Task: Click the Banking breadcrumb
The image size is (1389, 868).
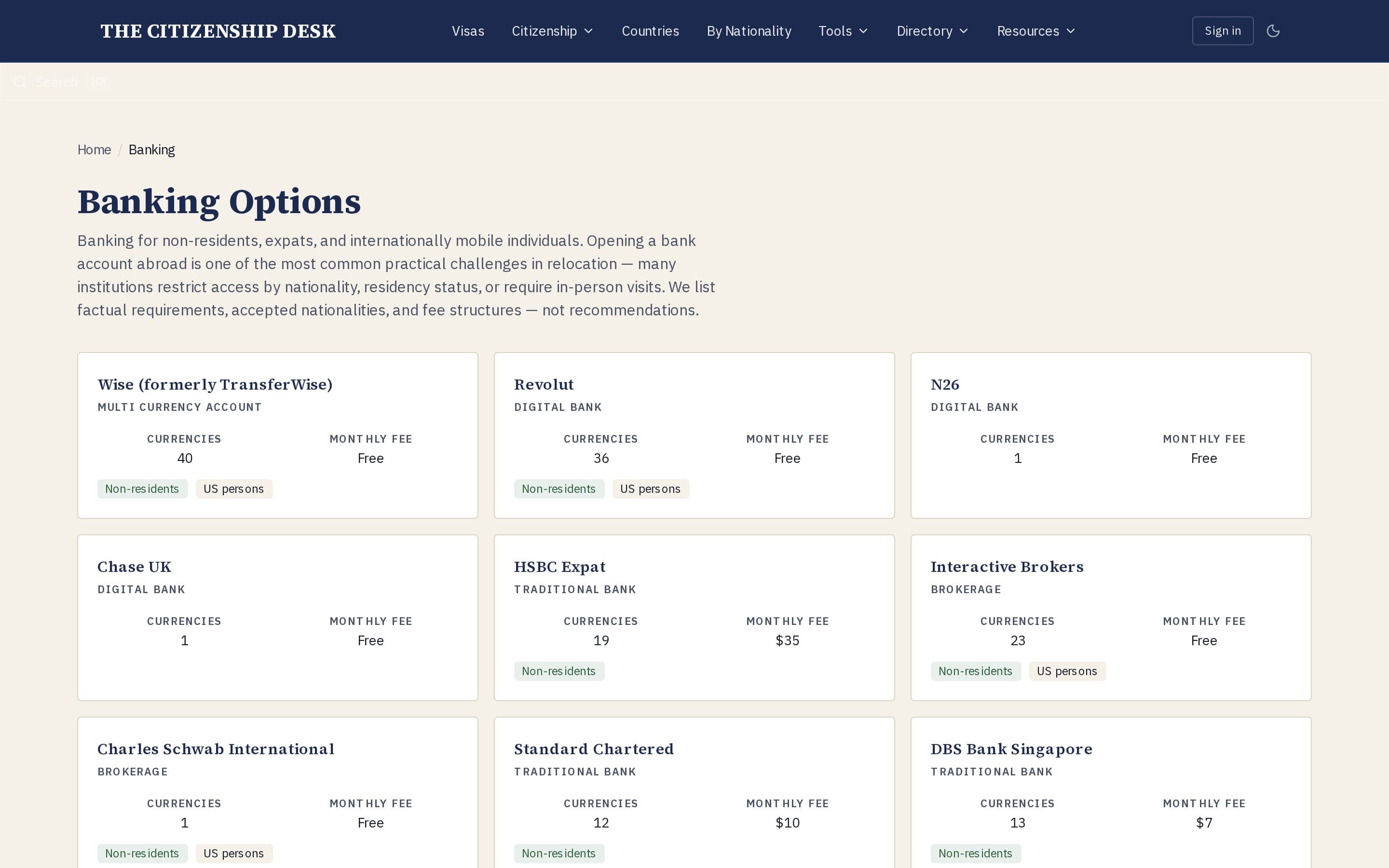Action: pyautogui.click(x=151, y=150)
